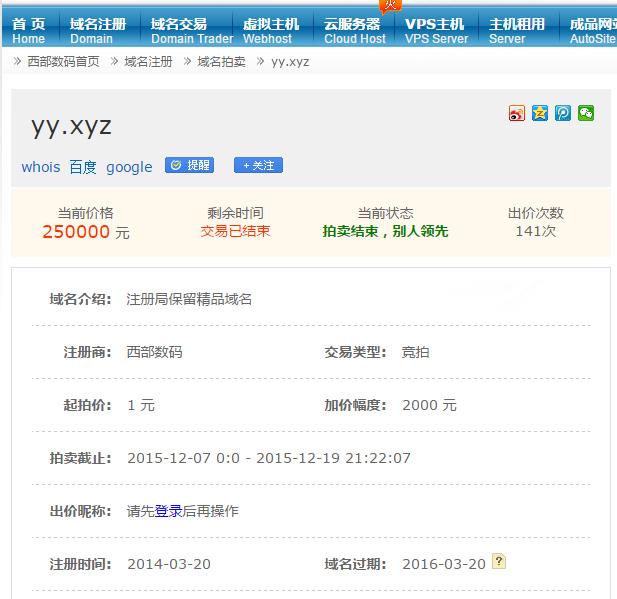Click the 拍卖结束，别人领先 status text

pos(385,231)
